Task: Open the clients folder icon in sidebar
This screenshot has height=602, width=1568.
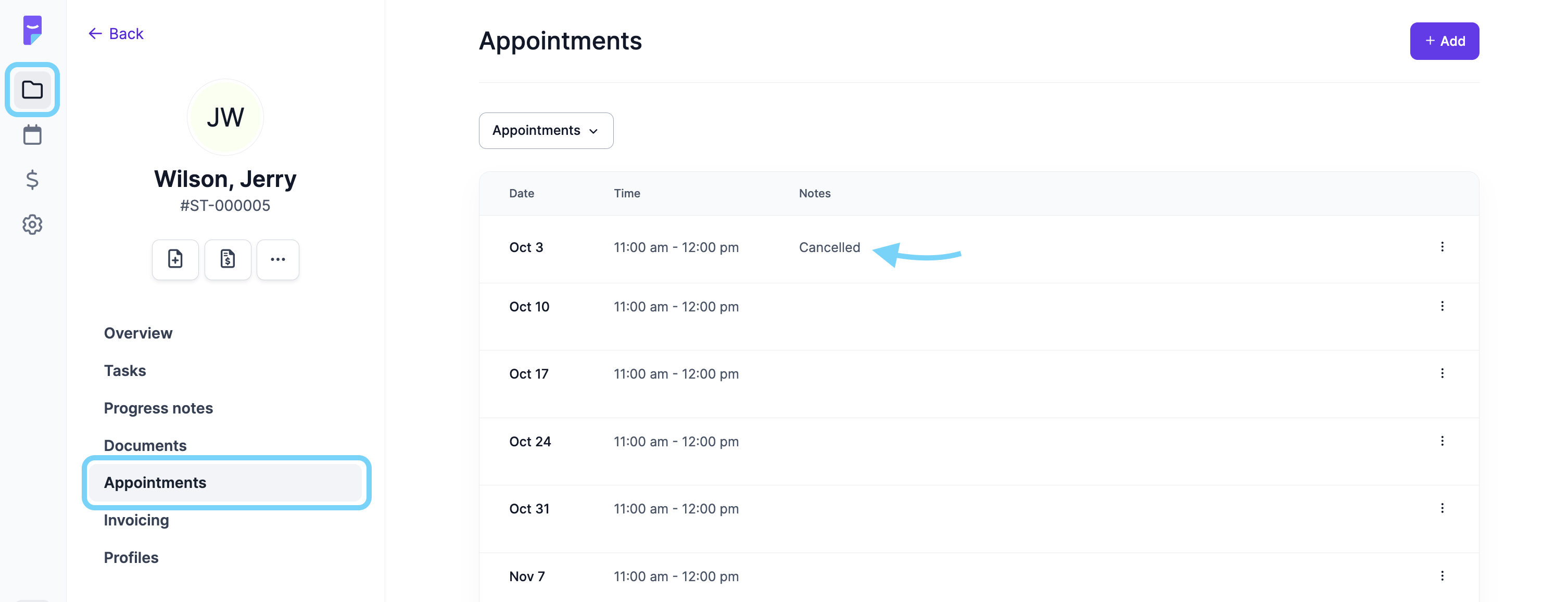Action: (32, 90)
